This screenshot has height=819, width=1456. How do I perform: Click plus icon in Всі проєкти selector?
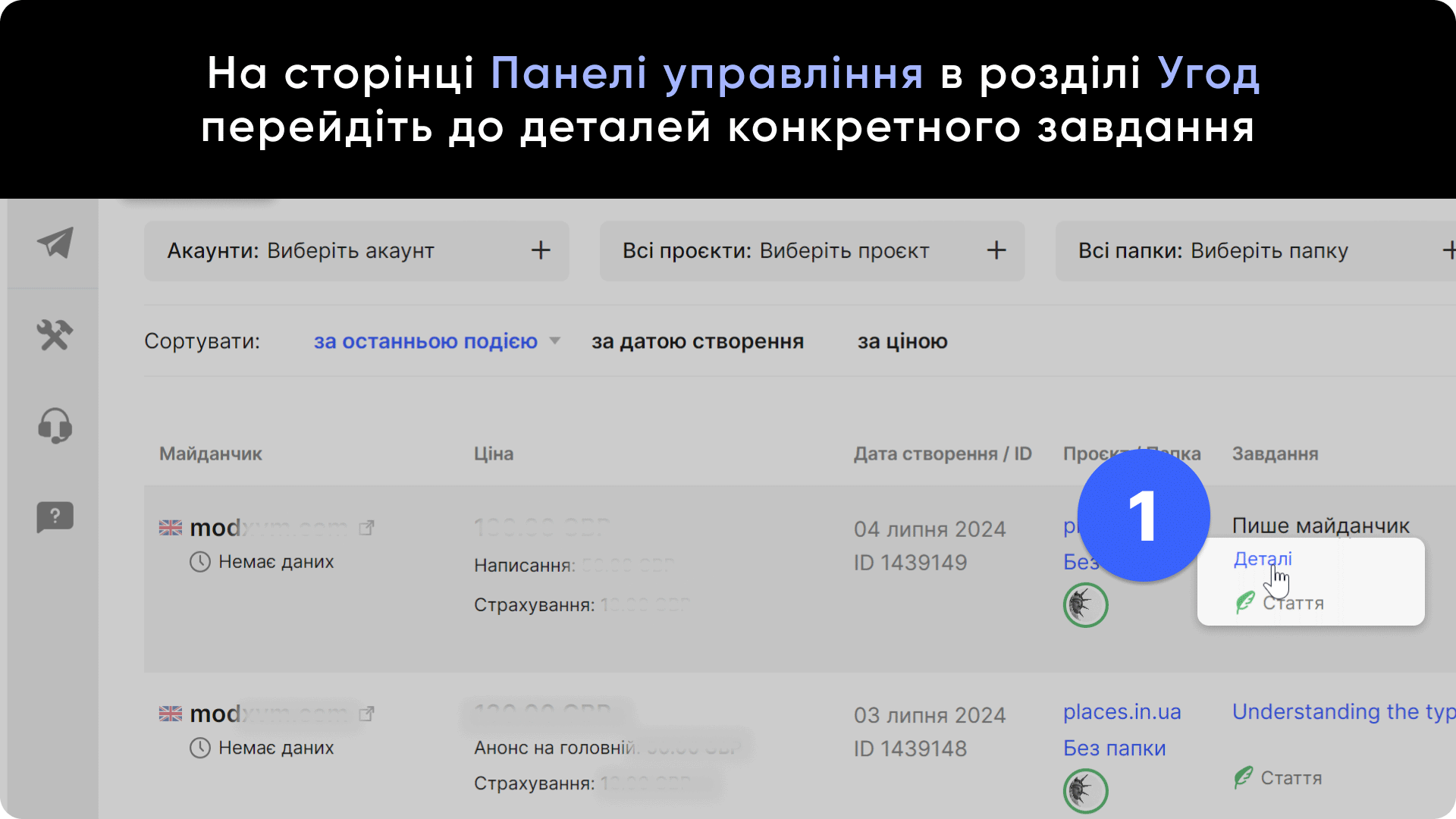tap(996, 250)
